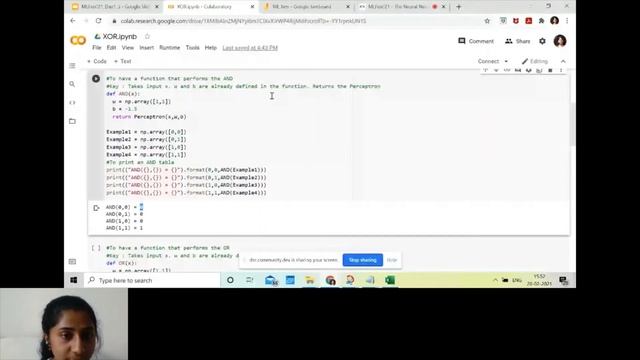Switch to the XOR.ipynb Colaboratory tab
The image size is (640, 360).
click(x=211, y=7)
